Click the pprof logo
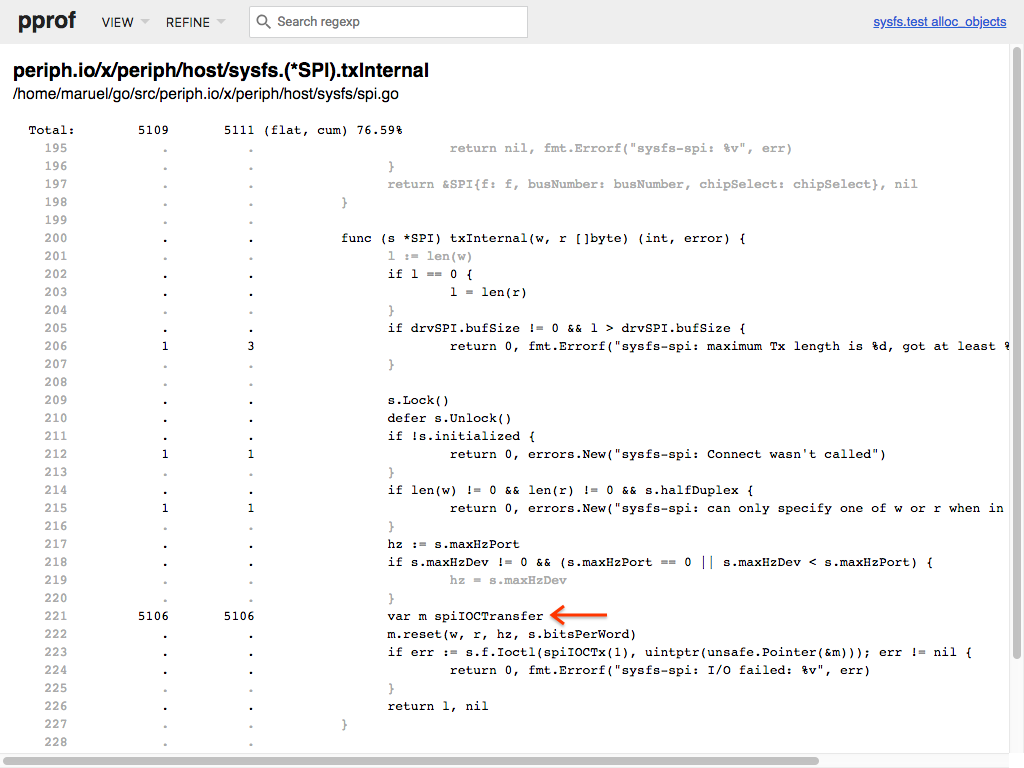Screen dimensions: 1024x768 48,22
